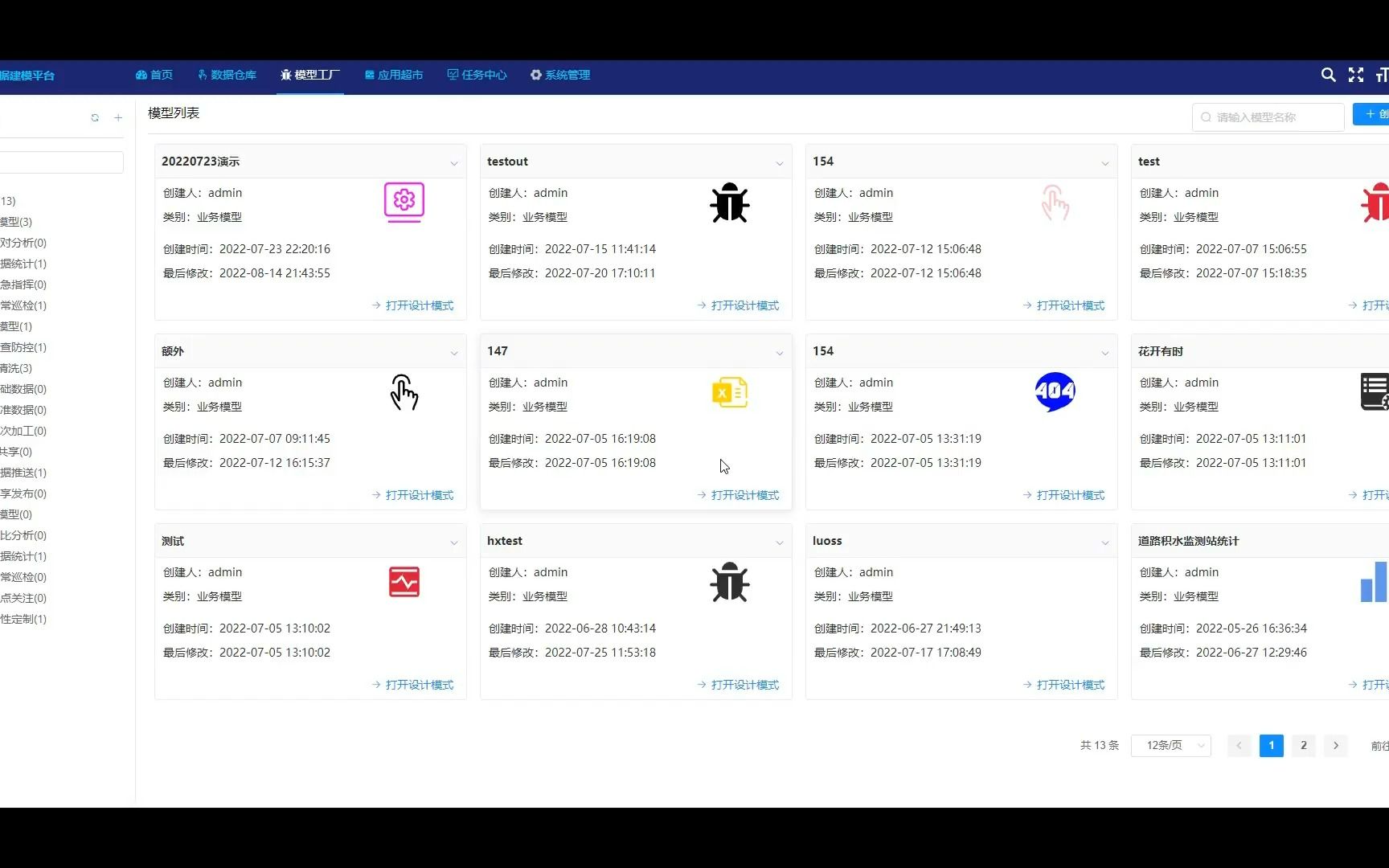Select 性定制(1) in sidebar tree
Screen dimensions: 1389x868
click(23, 619)
